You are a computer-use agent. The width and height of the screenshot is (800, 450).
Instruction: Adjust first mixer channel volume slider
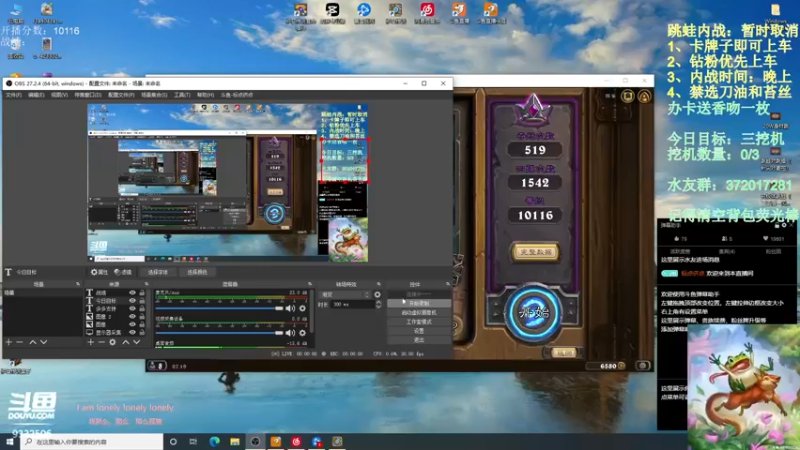tap(219, 308)
